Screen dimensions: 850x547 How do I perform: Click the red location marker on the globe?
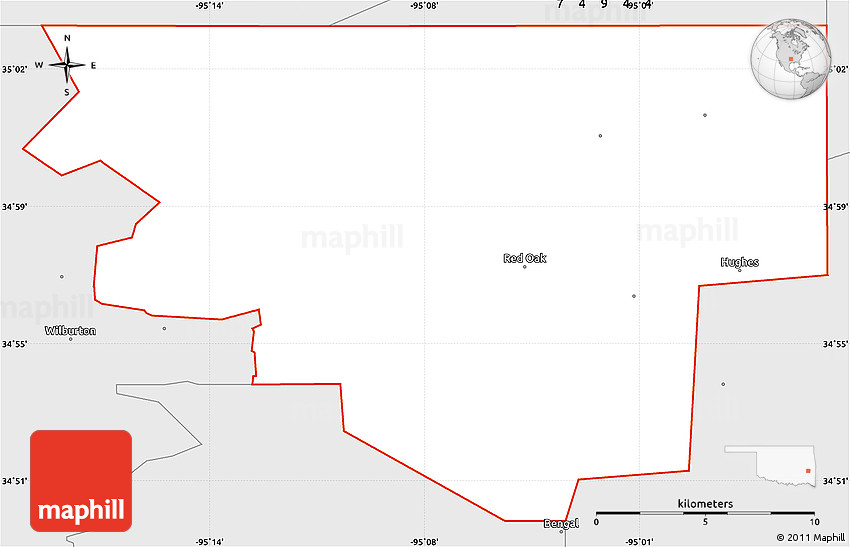point(790,59)
